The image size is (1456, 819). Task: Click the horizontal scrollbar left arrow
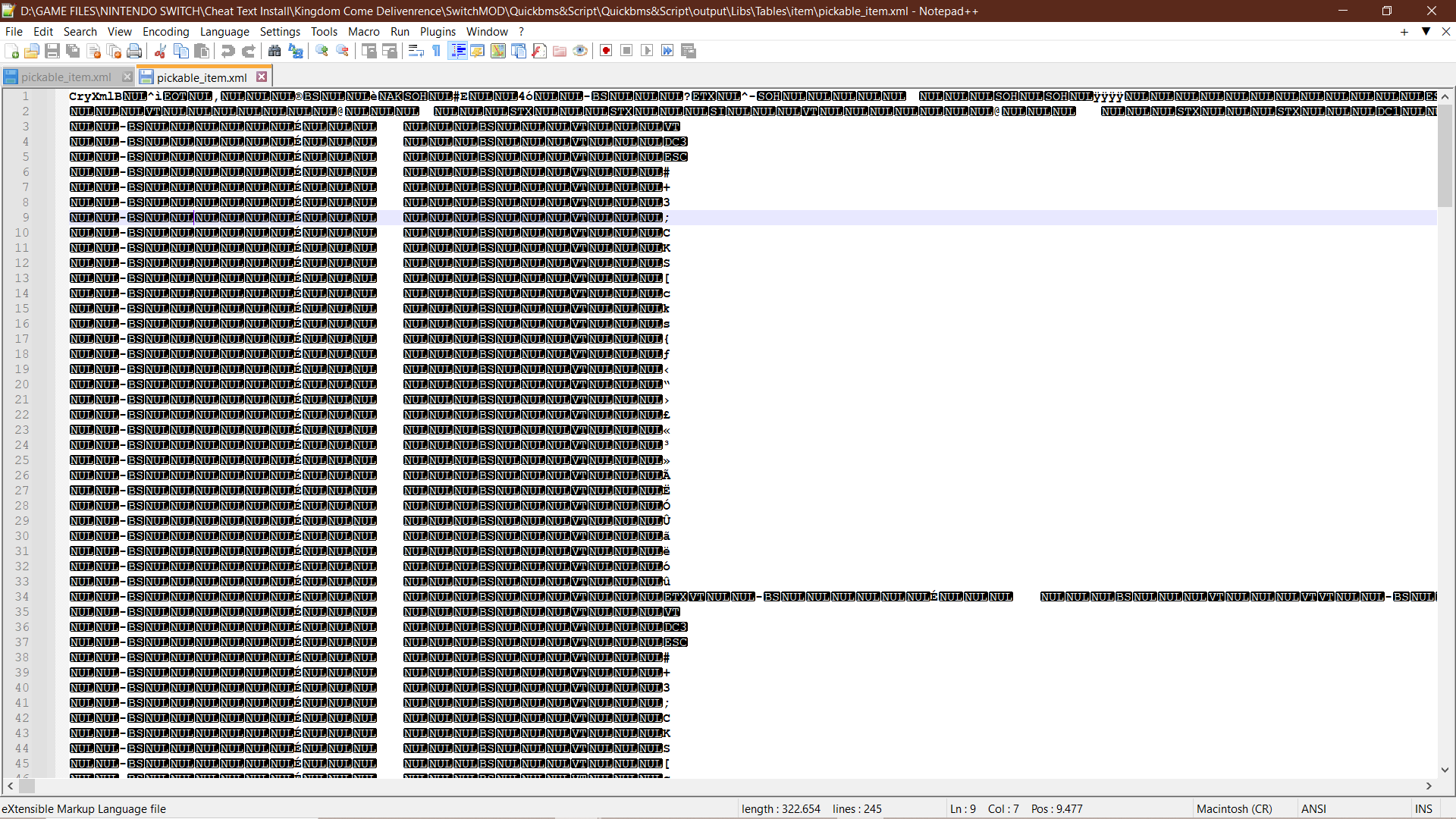(x=10, y=786)
